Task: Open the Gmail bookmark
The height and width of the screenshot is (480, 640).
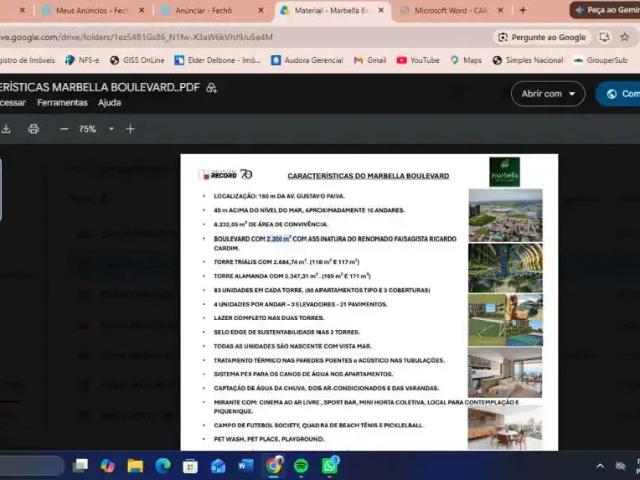Action: (x=370, y=60)
